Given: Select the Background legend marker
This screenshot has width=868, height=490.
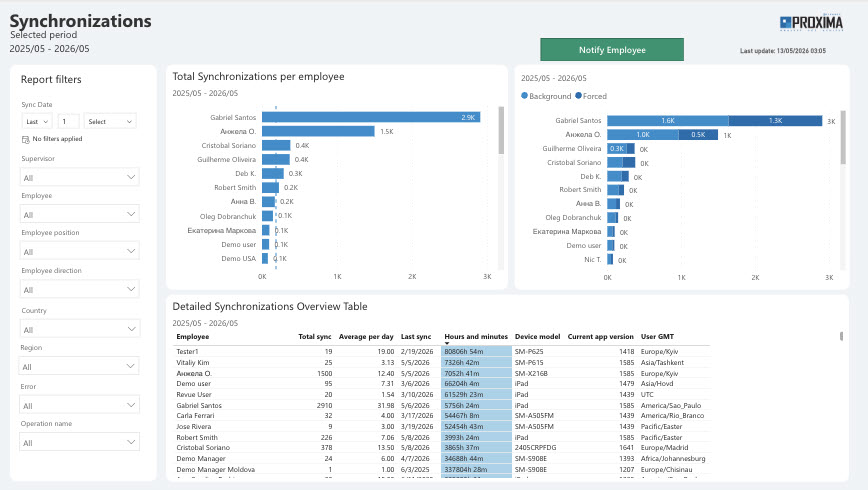Looking at the screenshot, I should pyautogui.click(x=524, y=96).
